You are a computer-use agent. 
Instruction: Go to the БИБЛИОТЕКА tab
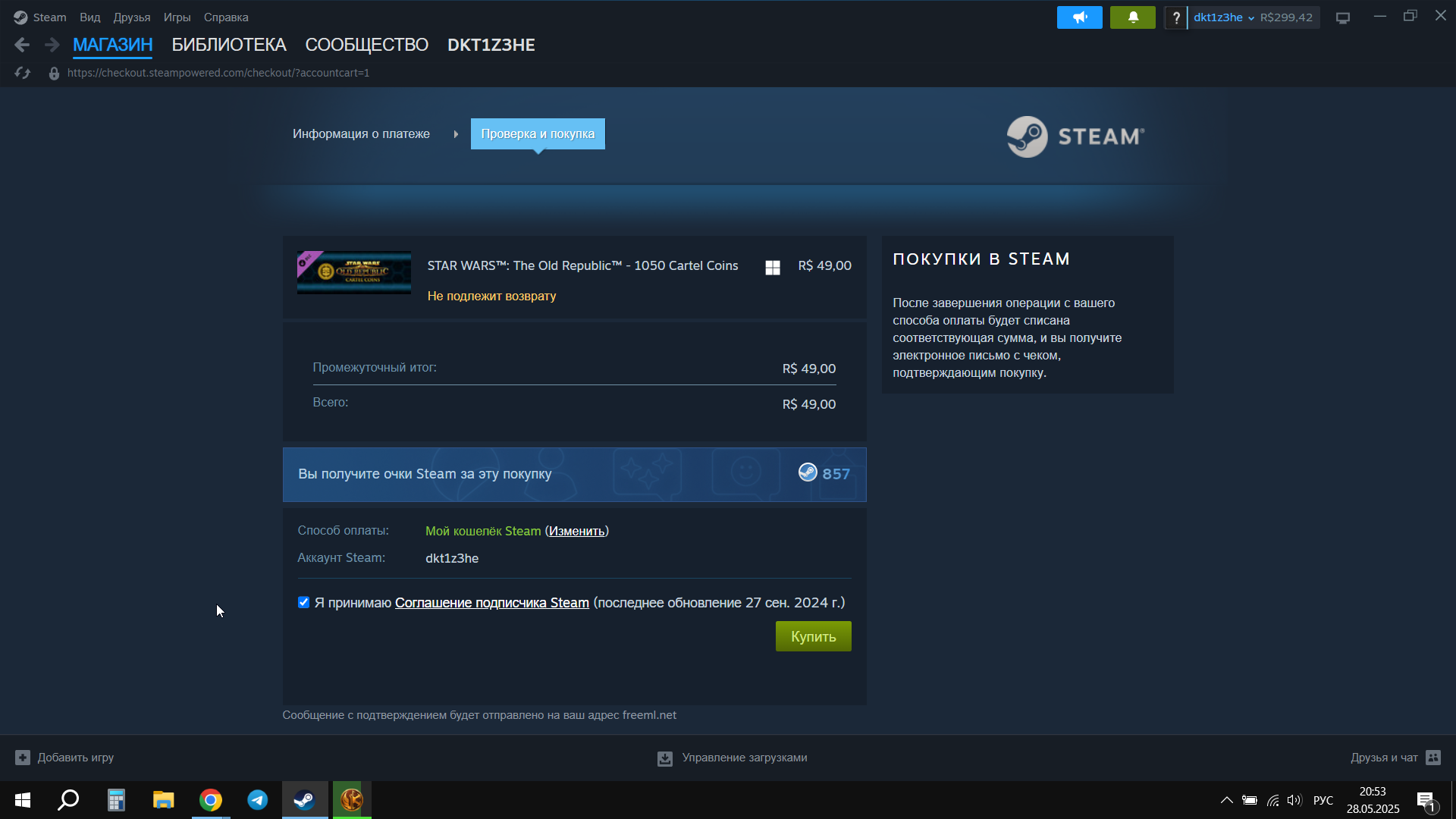pyautogui.click(x=229, y=45)
